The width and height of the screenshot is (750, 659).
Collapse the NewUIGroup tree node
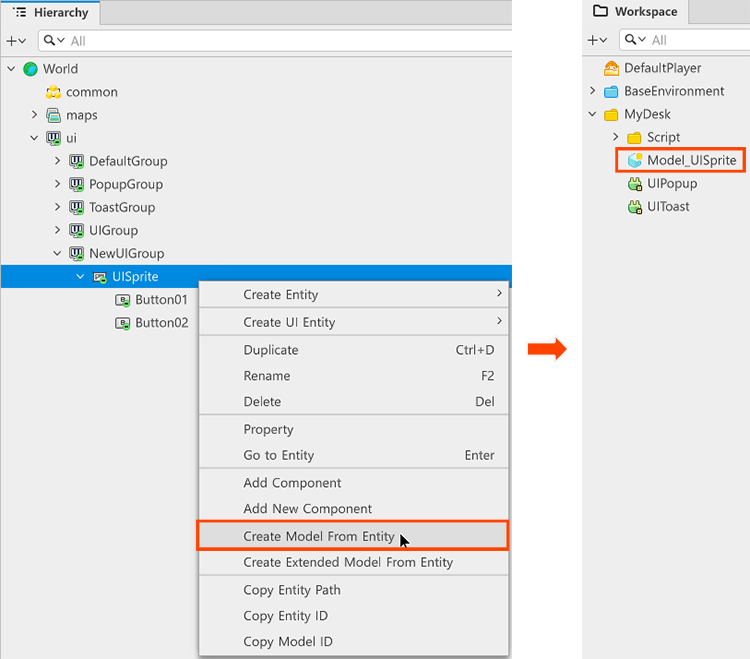click(x=57, y=253)
